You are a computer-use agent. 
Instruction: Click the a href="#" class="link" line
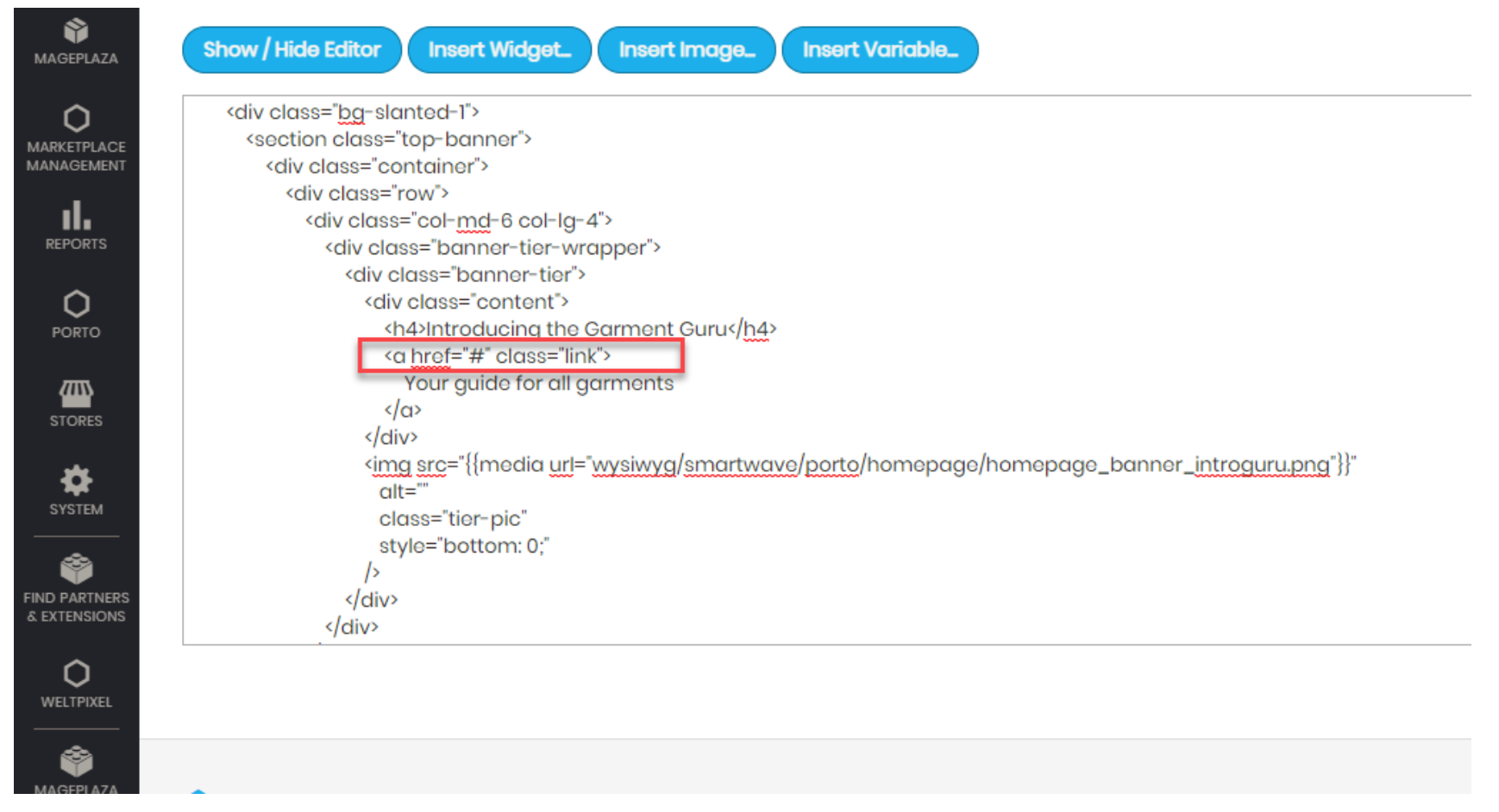[498, 356]
